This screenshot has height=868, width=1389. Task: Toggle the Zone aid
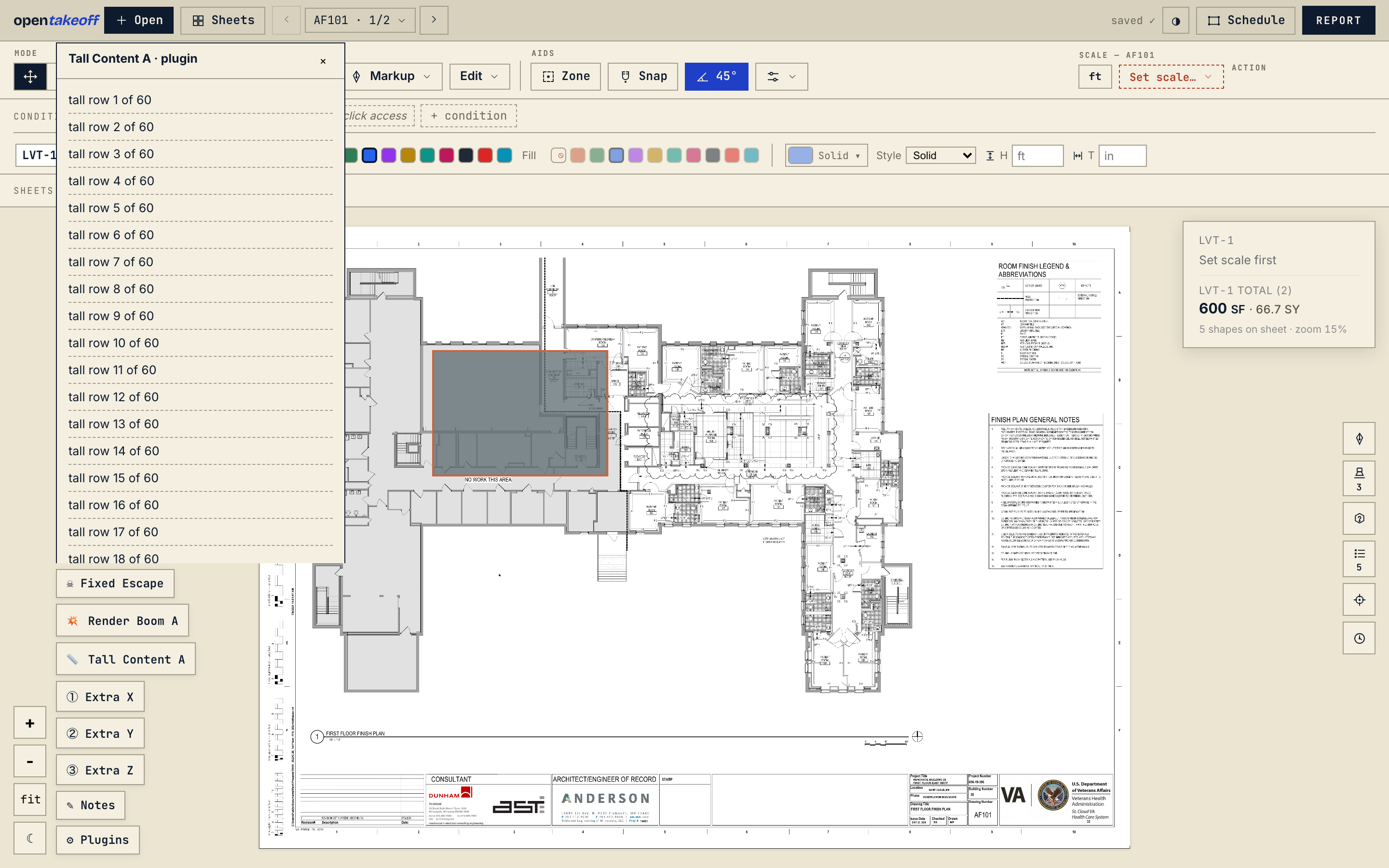click(x=565, y=76)
